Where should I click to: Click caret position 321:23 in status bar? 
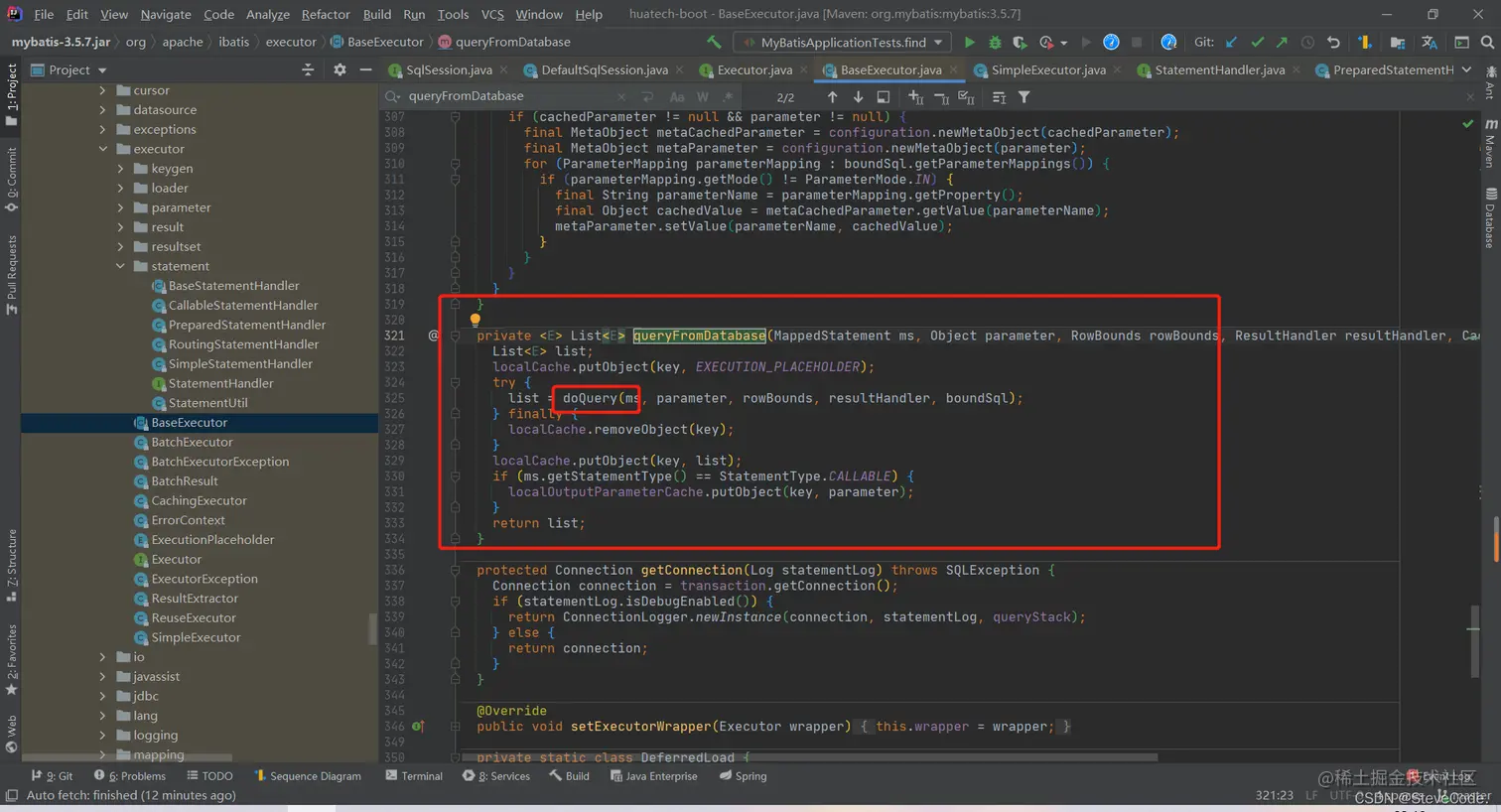pos(1274,795)
